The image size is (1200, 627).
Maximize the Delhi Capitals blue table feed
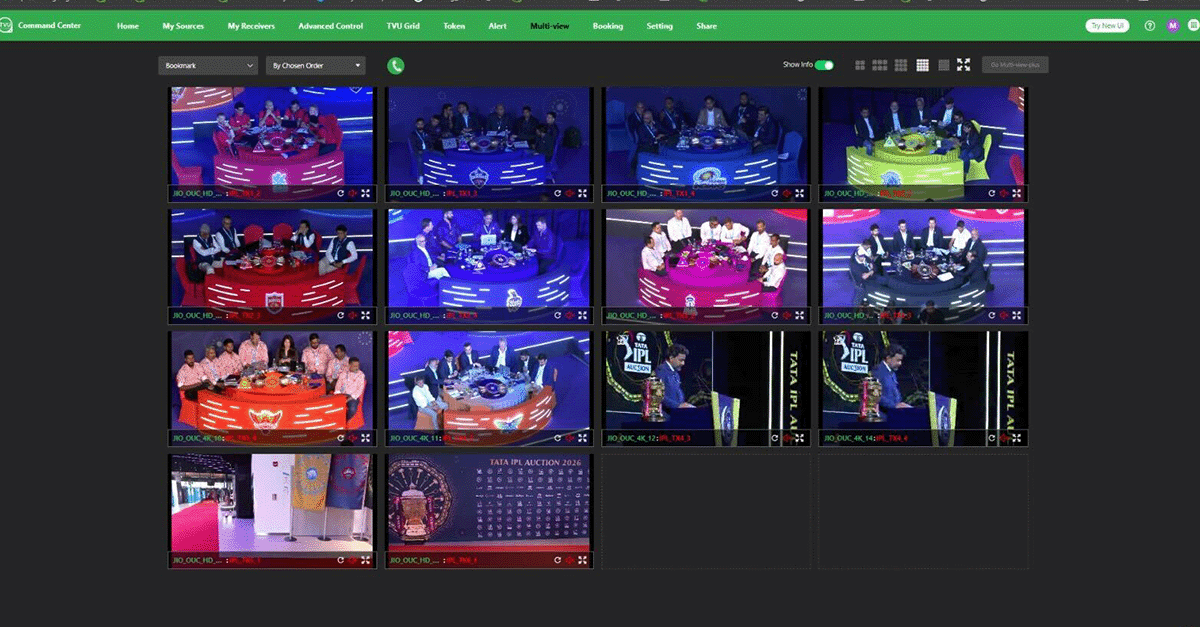pyautogui.click(x=582, y=193)
